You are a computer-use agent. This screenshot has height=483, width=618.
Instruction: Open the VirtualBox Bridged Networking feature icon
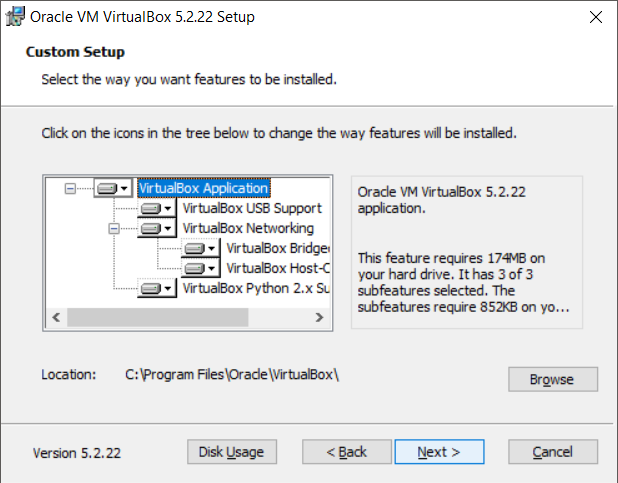(x=200, y=248)
